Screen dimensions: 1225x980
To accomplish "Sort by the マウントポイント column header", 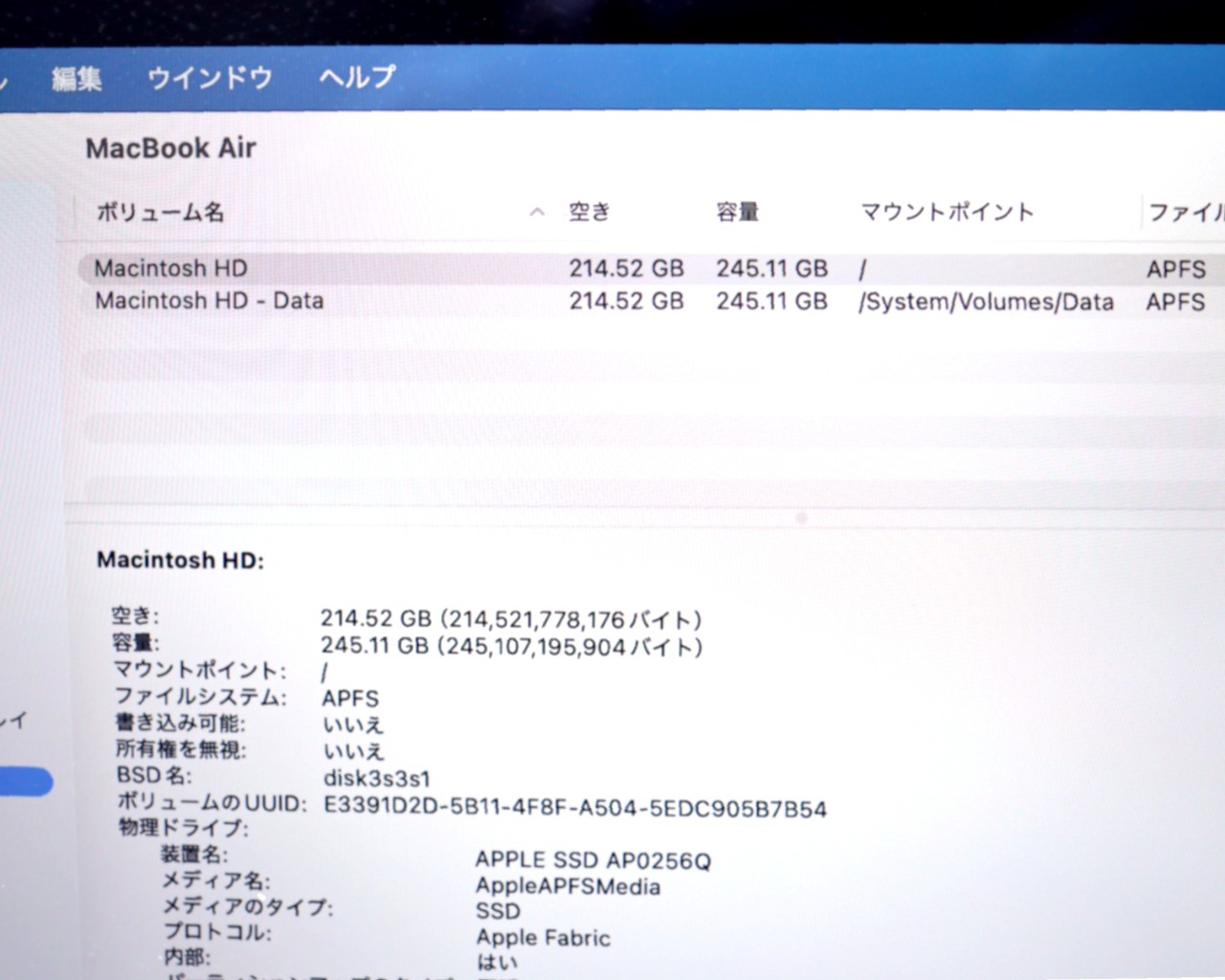I will [947, 212].
